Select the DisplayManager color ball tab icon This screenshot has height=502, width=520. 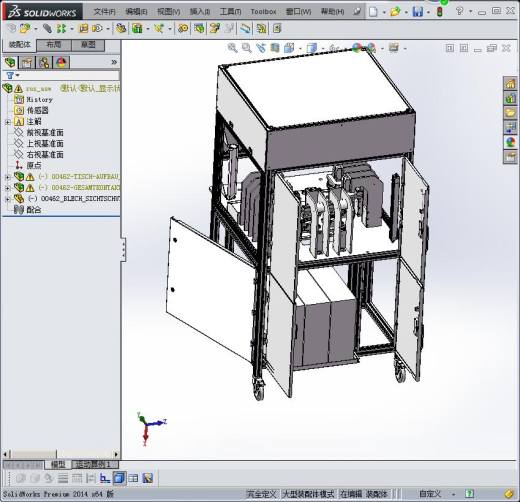click(61, 62)
